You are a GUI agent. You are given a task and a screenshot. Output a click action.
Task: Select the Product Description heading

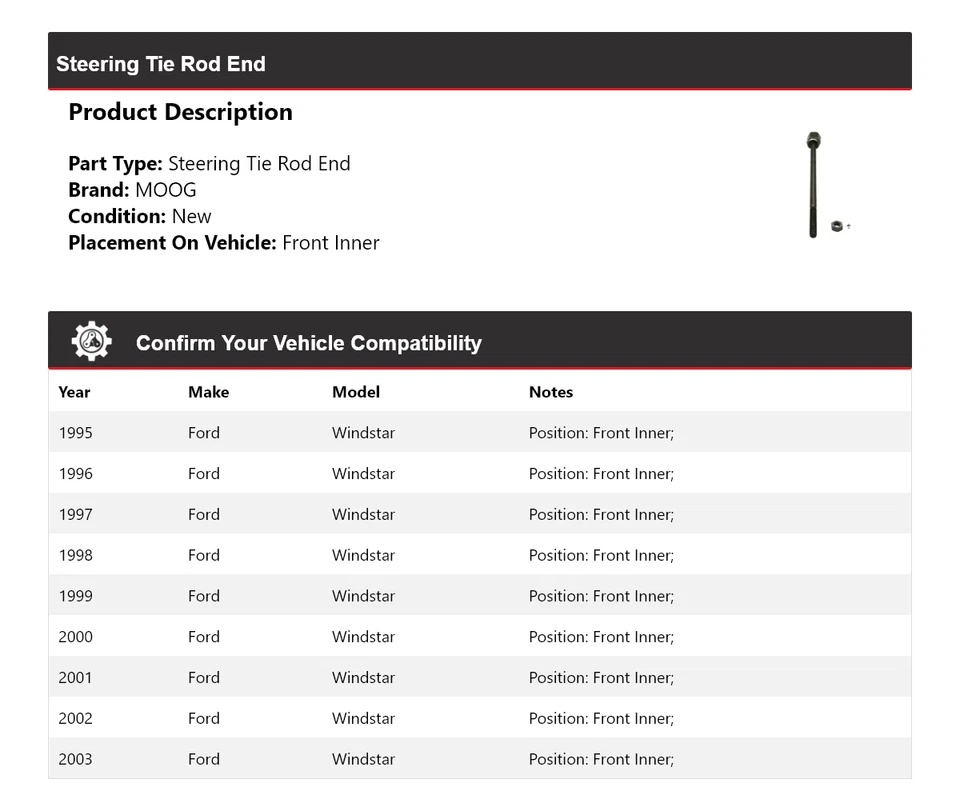point(180,112)
